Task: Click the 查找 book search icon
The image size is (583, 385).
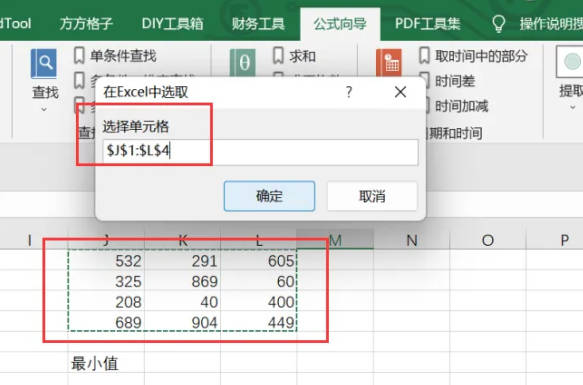Action: [44, 64]
